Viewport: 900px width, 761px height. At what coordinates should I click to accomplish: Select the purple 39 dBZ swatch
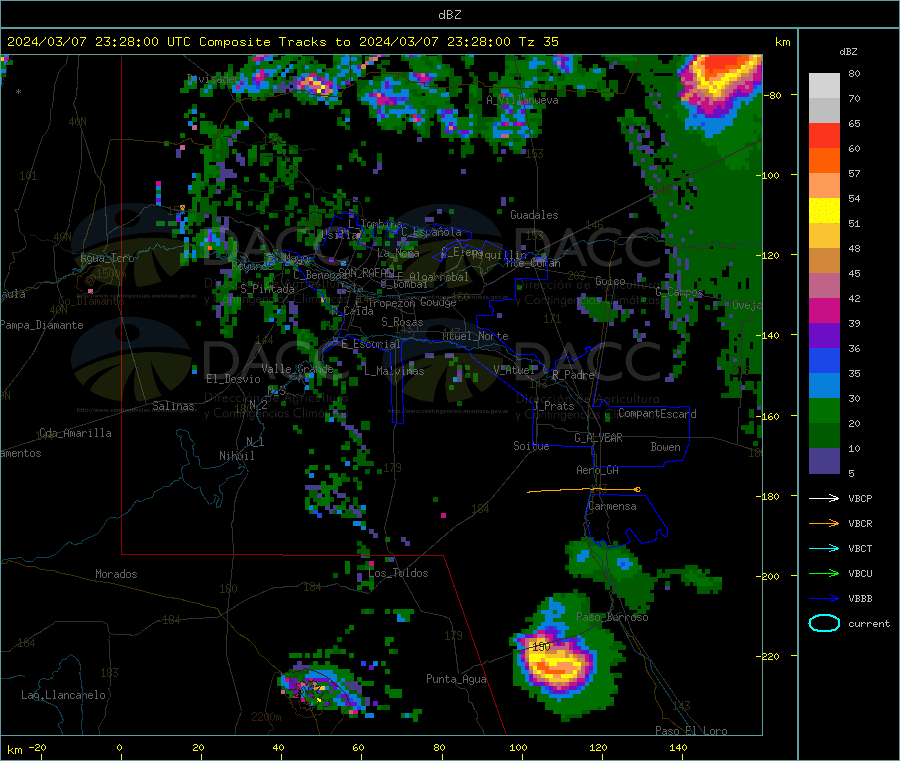(824, 335)
